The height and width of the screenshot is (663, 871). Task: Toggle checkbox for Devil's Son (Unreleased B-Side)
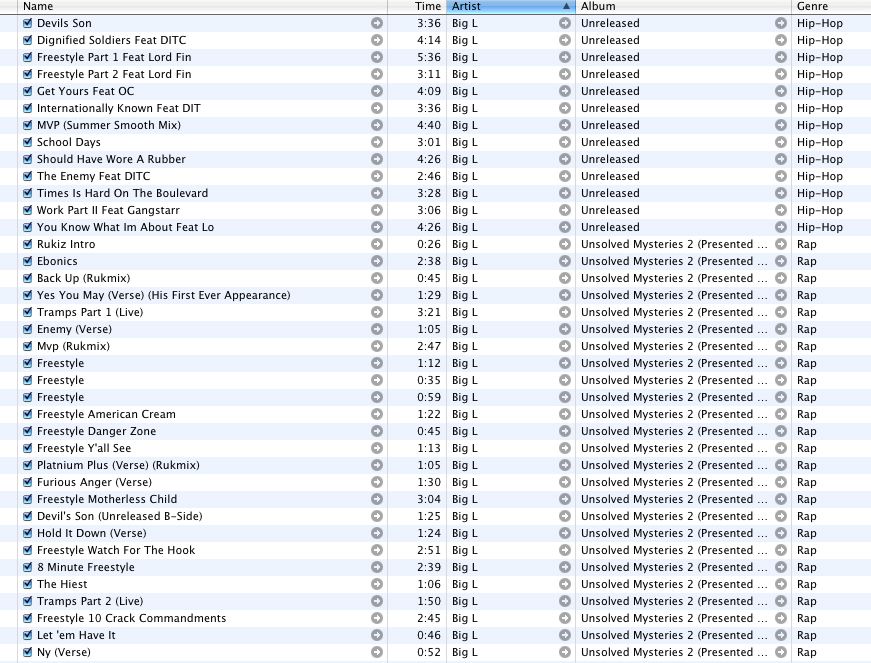tap(27, 516)
